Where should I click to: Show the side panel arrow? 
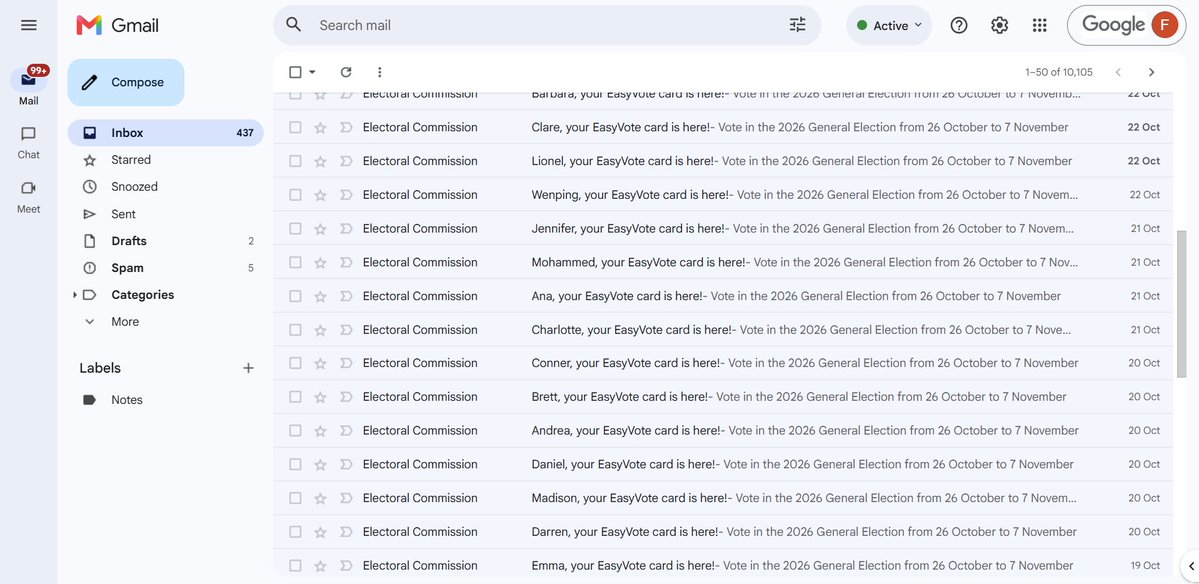[x=1191, y=566]
